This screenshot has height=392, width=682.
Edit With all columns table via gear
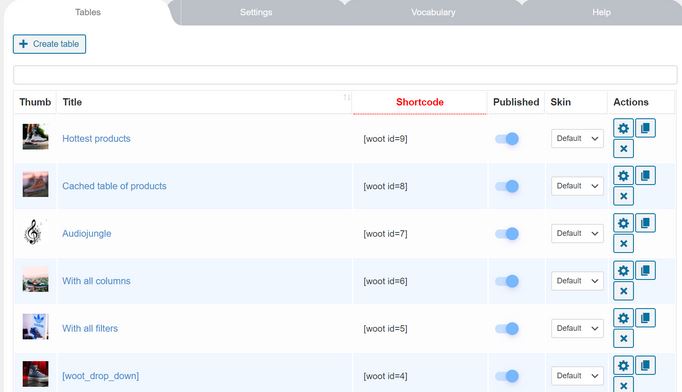click(x=623, y=271)
